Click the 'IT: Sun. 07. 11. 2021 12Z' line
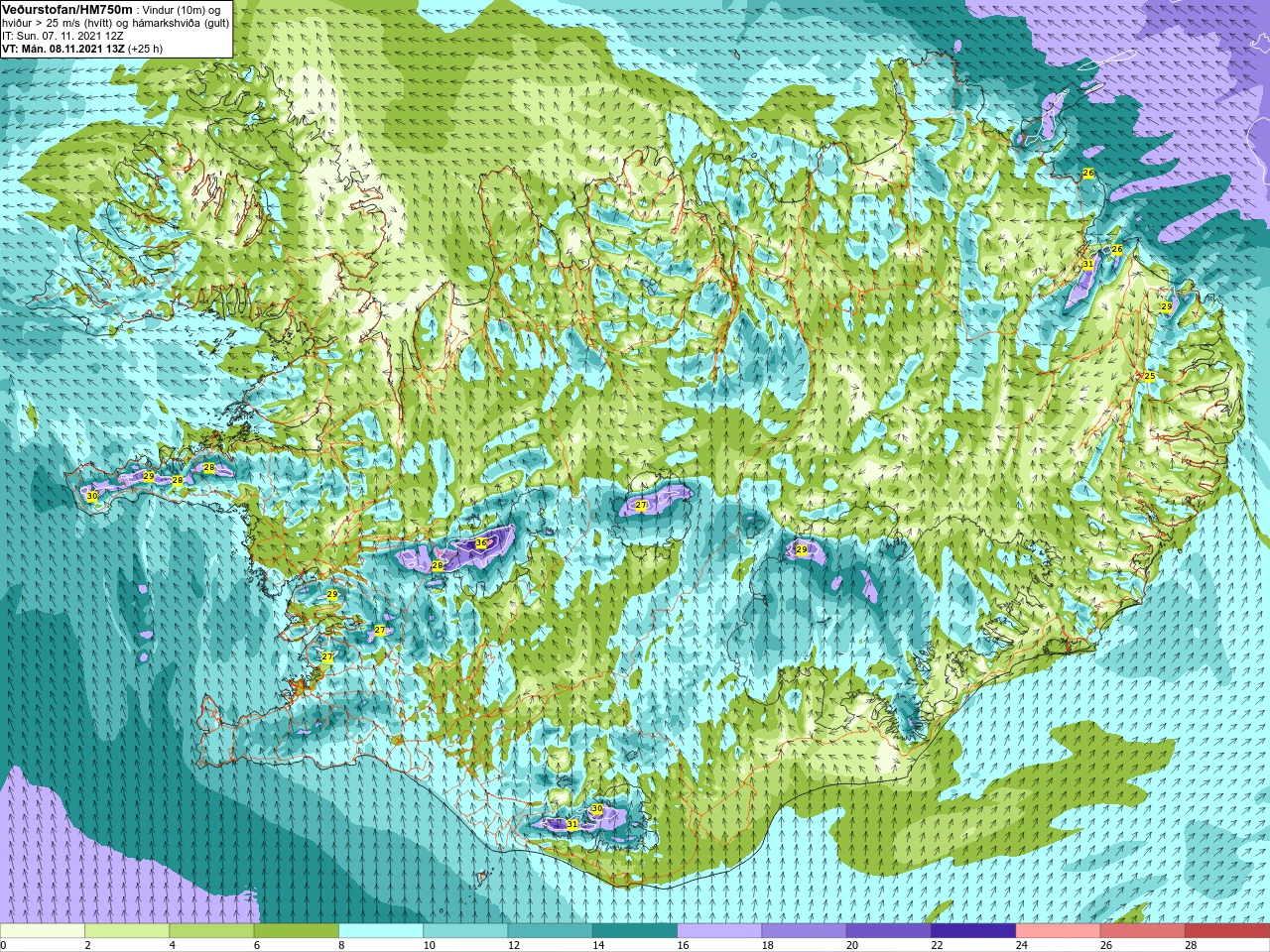1270x952 pixels. 63,36
